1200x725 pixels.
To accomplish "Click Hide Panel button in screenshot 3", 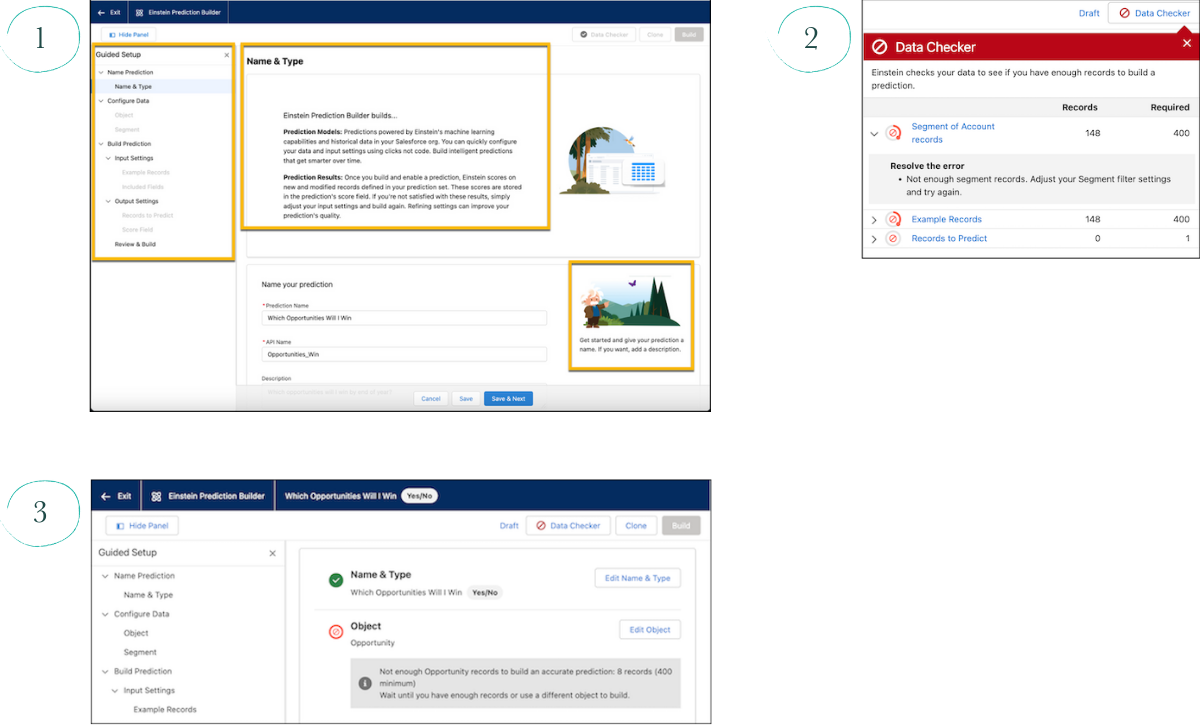I will point(143,525).
